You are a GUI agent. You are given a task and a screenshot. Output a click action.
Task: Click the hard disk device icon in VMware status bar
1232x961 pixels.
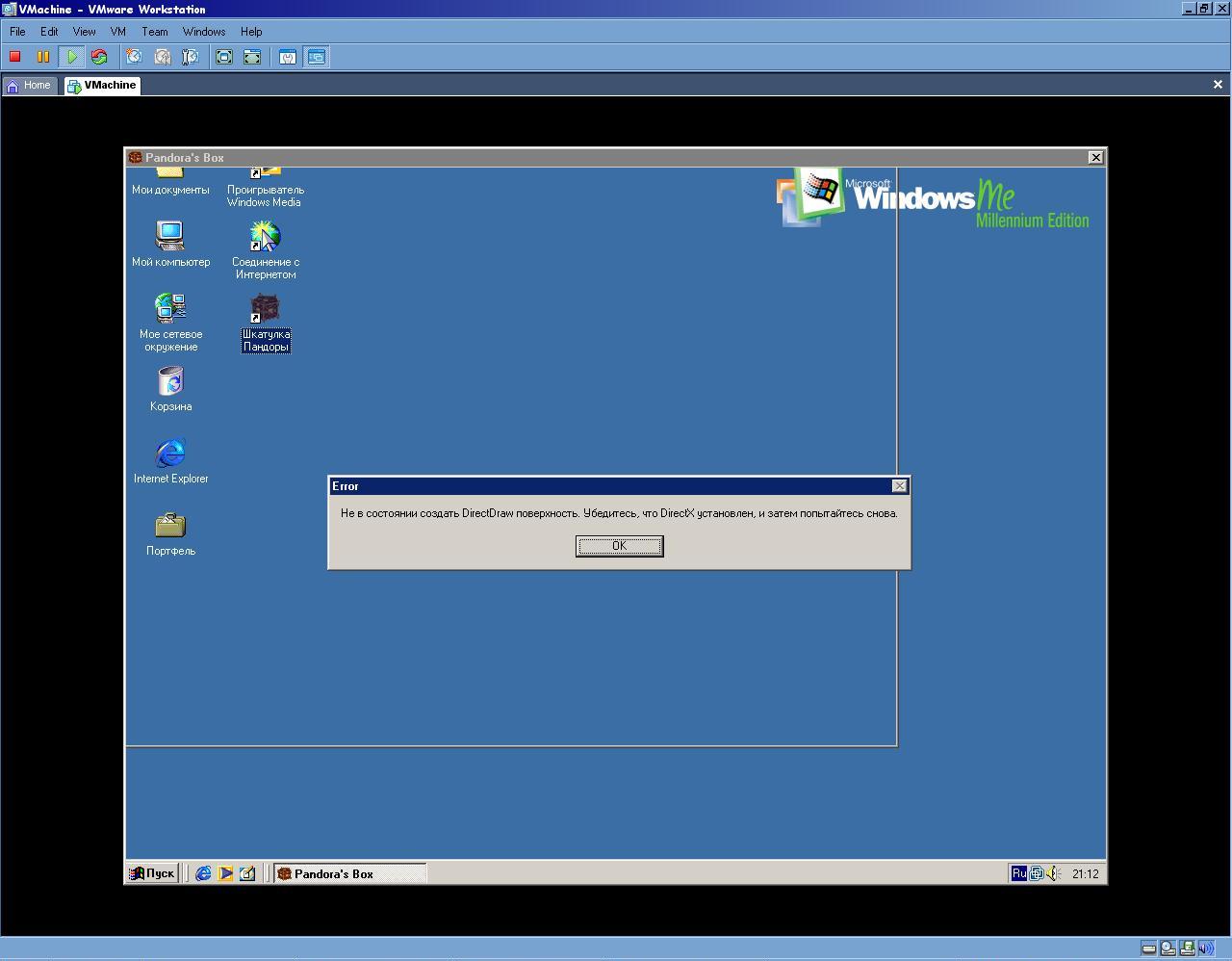pos(1149,948)
